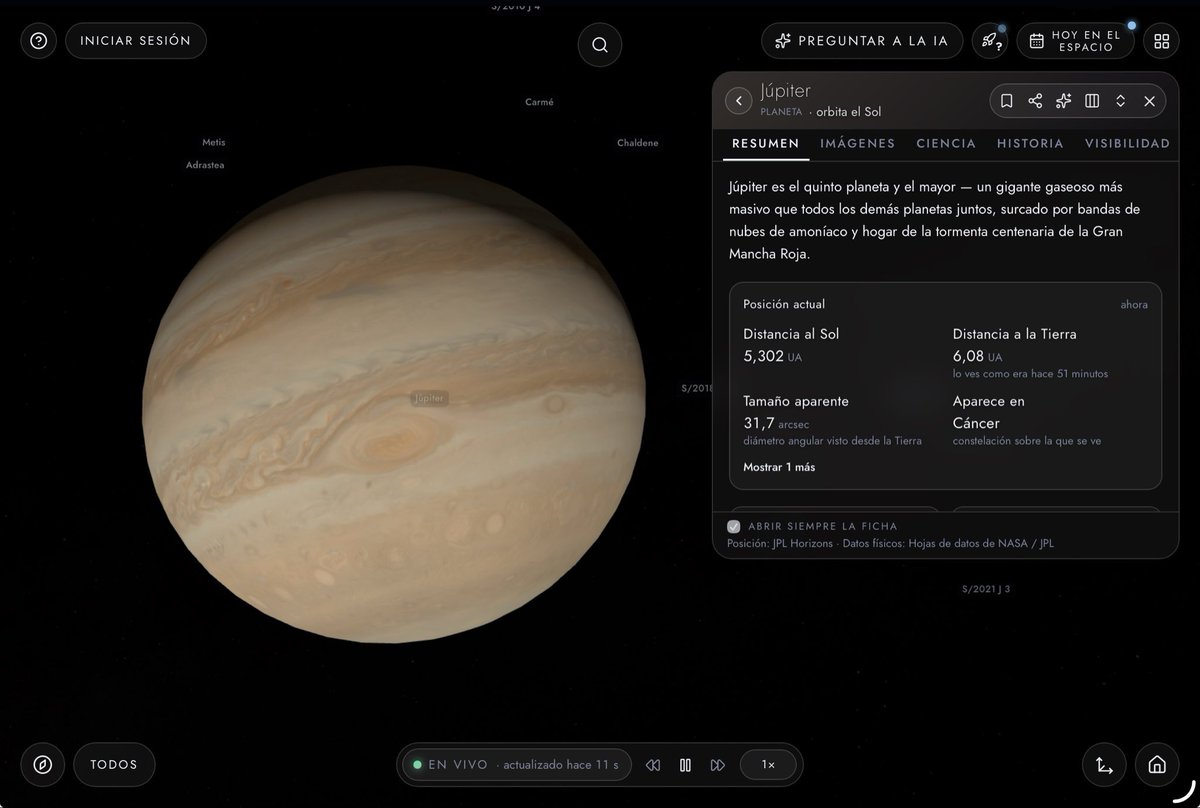
Task: Click Preguntar a la IA button
Action: [862, 41]
